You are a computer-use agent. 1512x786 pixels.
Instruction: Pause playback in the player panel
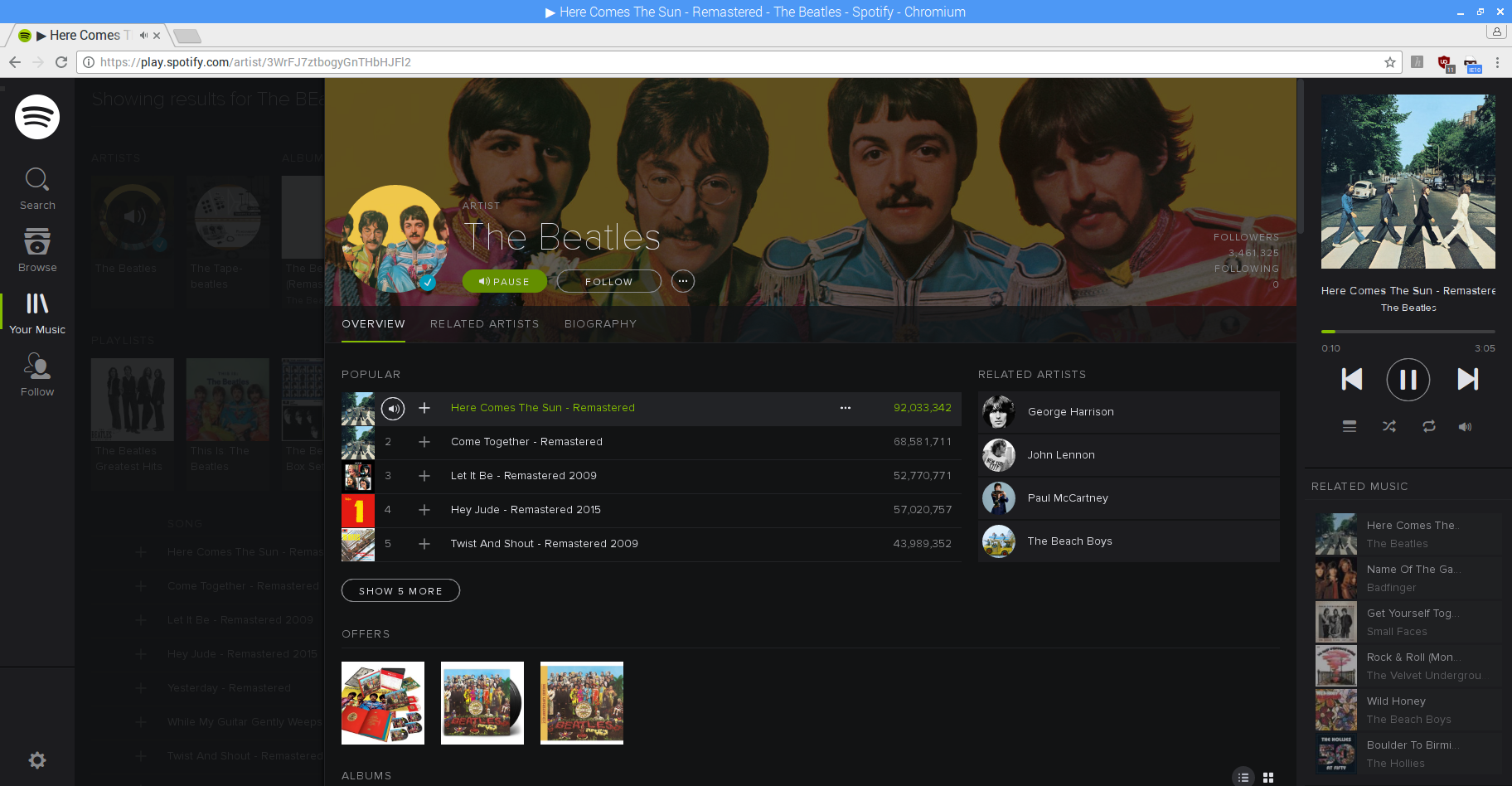1408,380
